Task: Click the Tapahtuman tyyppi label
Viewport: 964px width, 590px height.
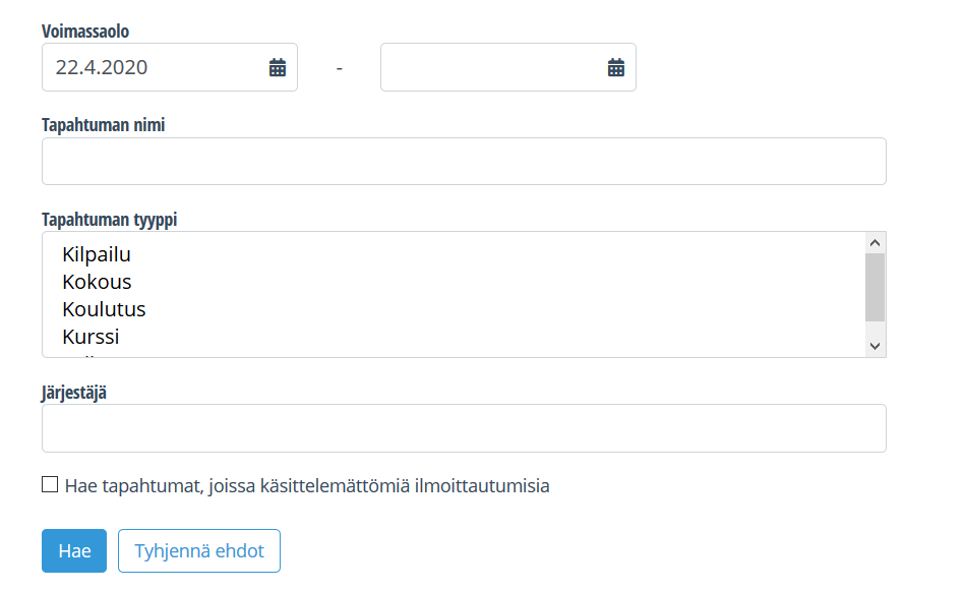Action: [x=109, y=219]
